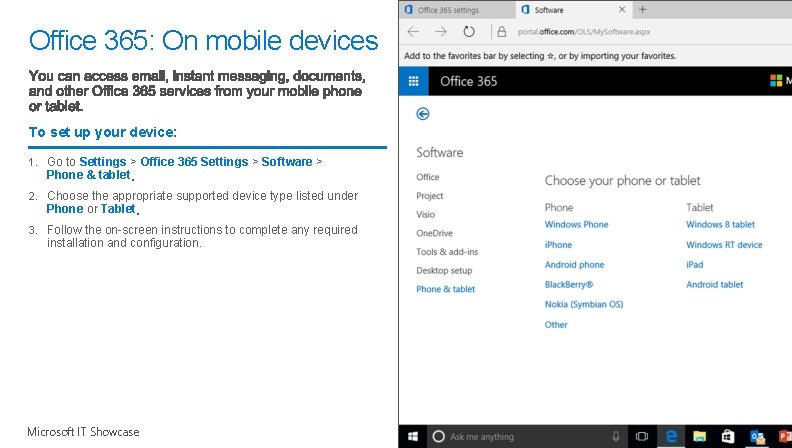The image size is (792, 448).
Task: Choose the Nokia (Symbian OS) link
Action: coord(584,305)
